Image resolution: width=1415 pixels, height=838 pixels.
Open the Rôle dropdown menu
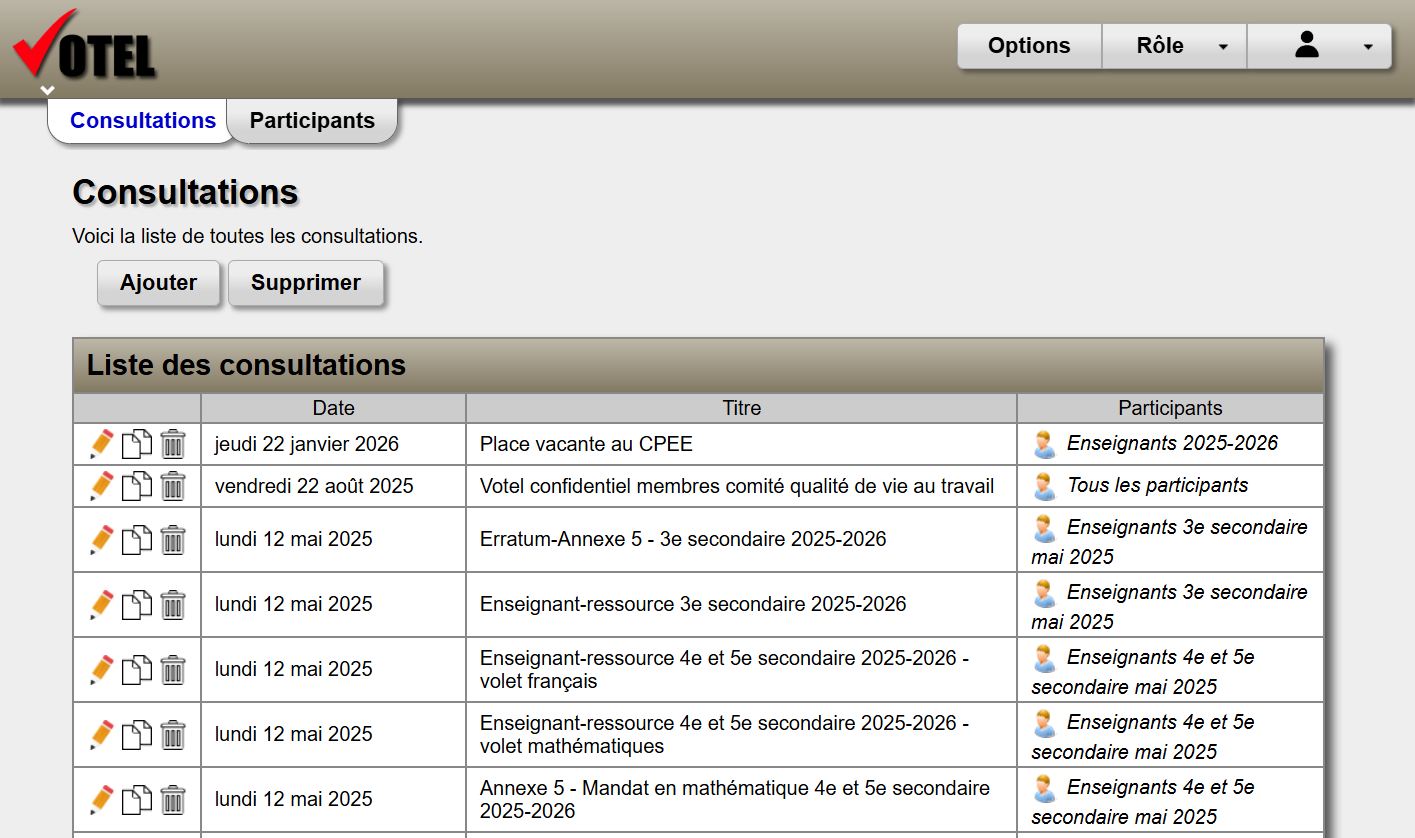[1174, 46]
